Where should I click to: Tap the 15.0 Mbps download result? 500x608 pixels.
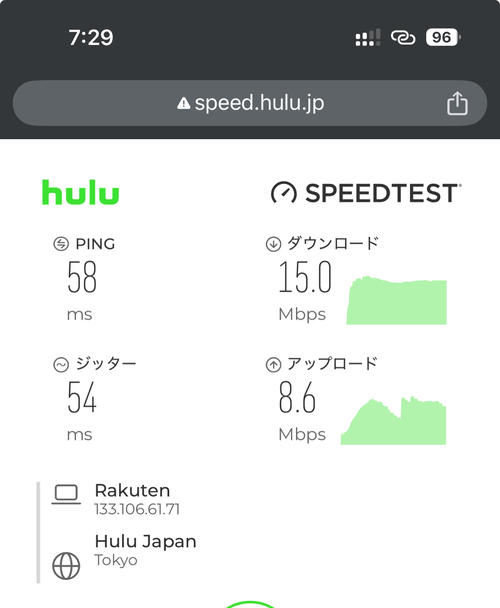pos(305,276)
